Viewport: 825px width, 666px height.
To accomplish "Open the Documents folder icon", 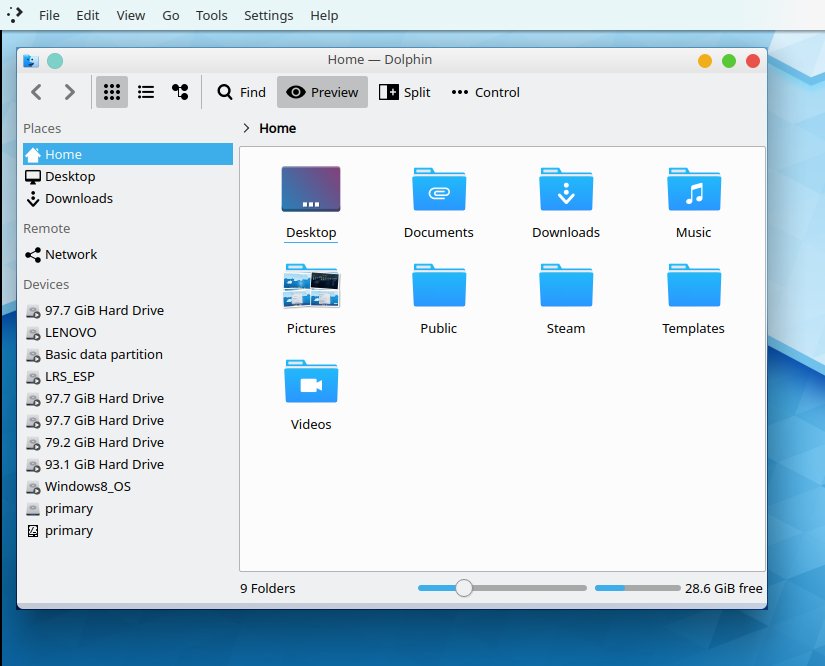I will tap(438, 189).
